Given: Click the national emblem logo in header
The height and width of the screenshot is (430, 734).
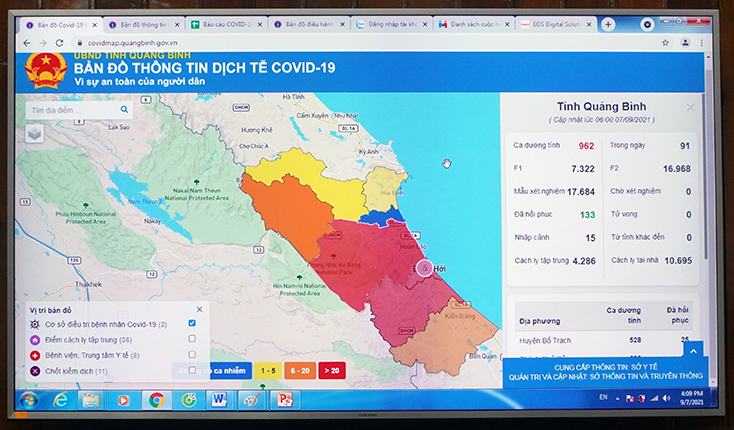Looking at the screenshot, I should click(46, 70).
